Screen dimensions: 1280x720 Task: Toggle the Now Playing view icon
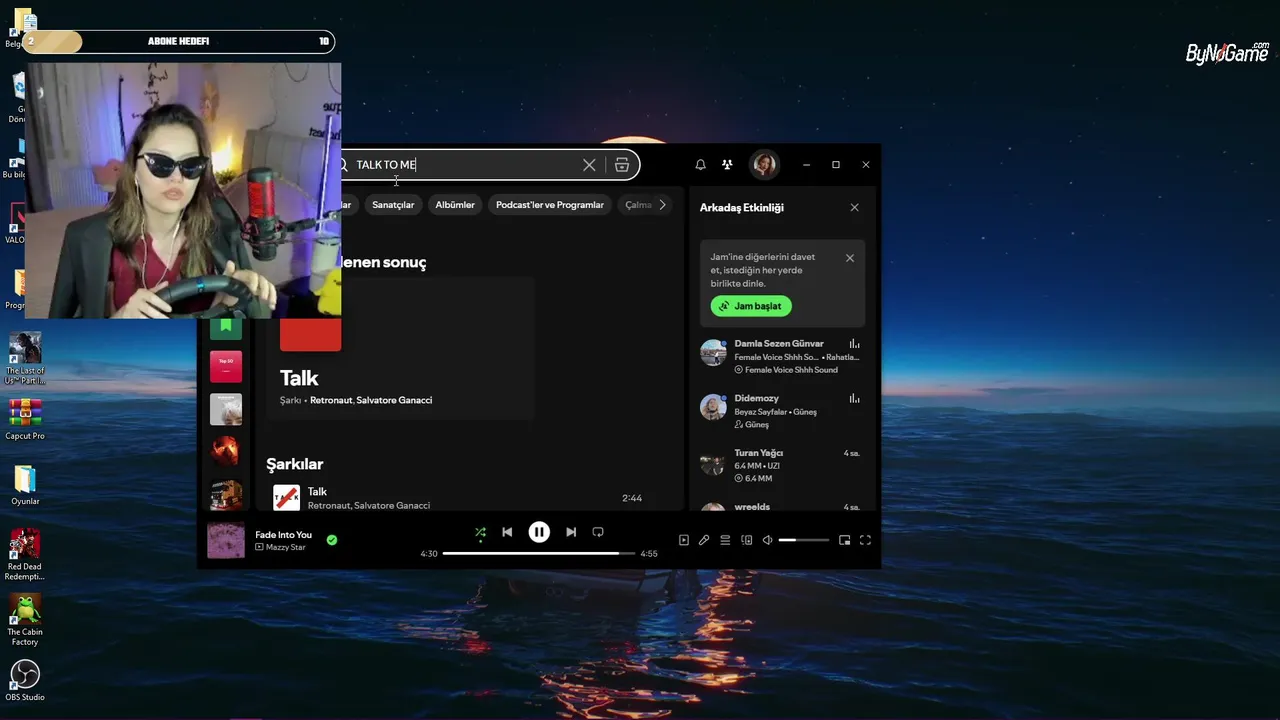tap(684, 540)
